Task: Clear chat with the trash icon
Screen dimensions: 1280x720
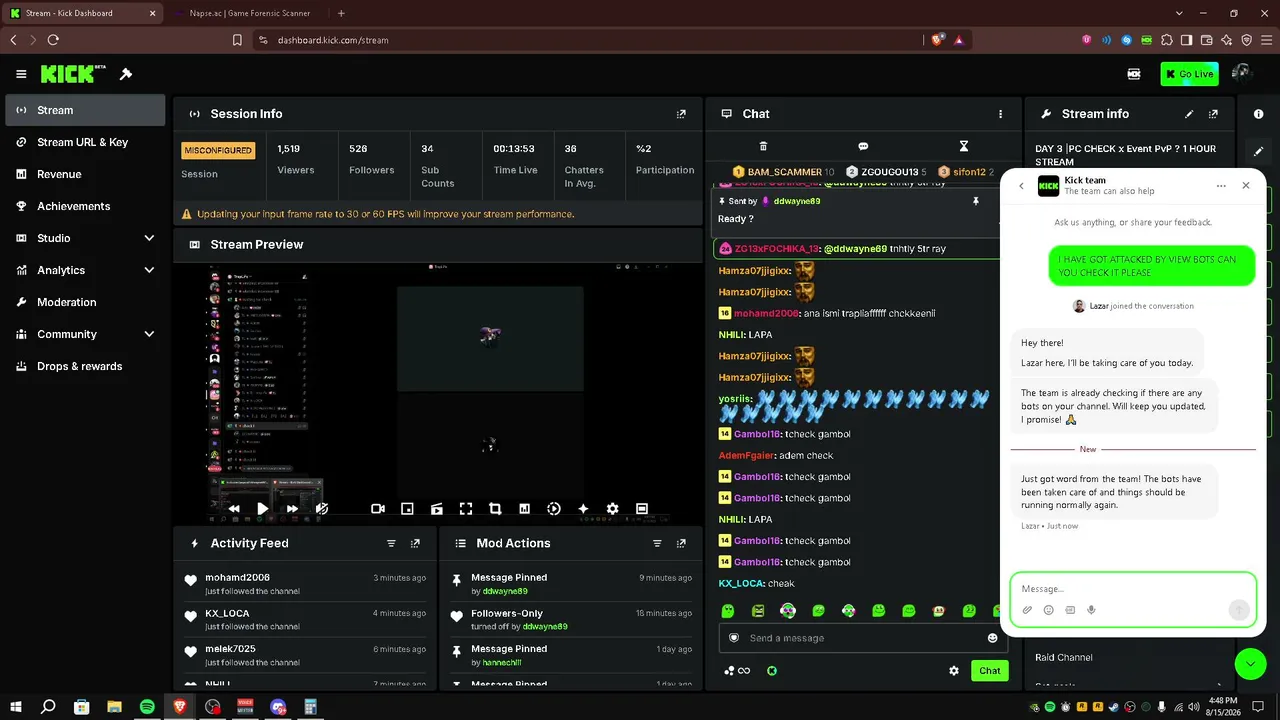Action: click(763, 146)
